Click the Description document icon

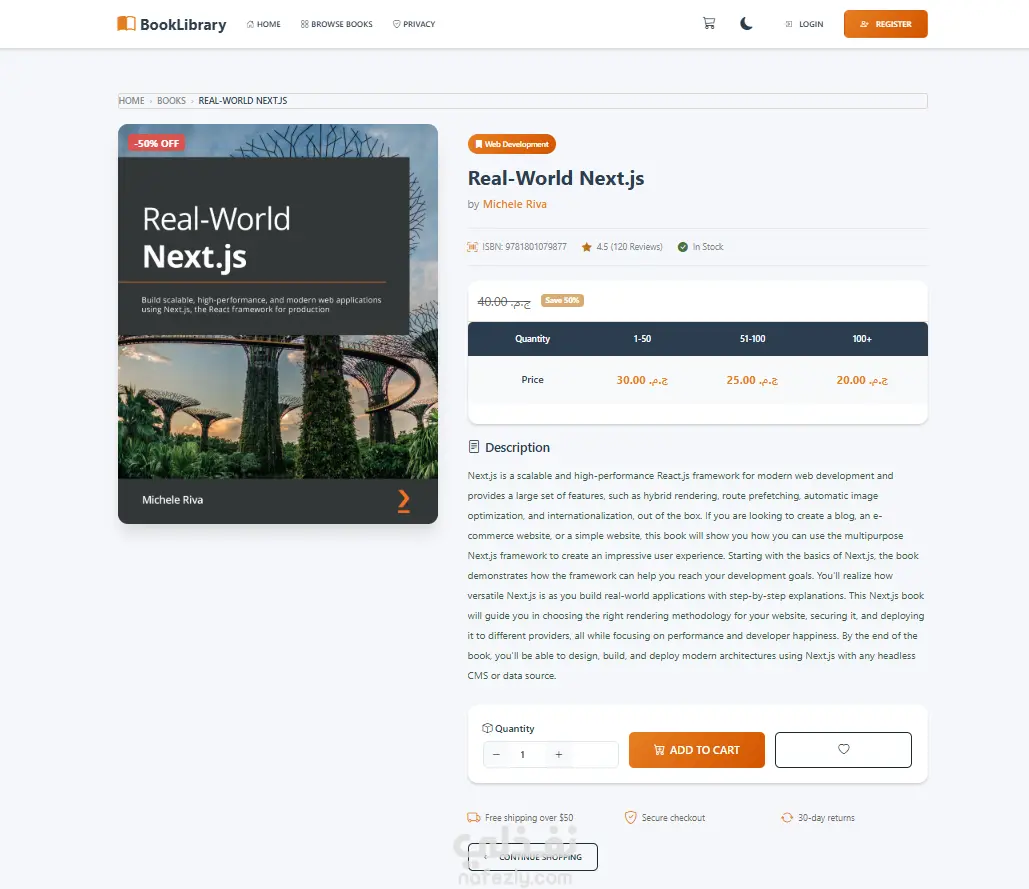[474, 447]
